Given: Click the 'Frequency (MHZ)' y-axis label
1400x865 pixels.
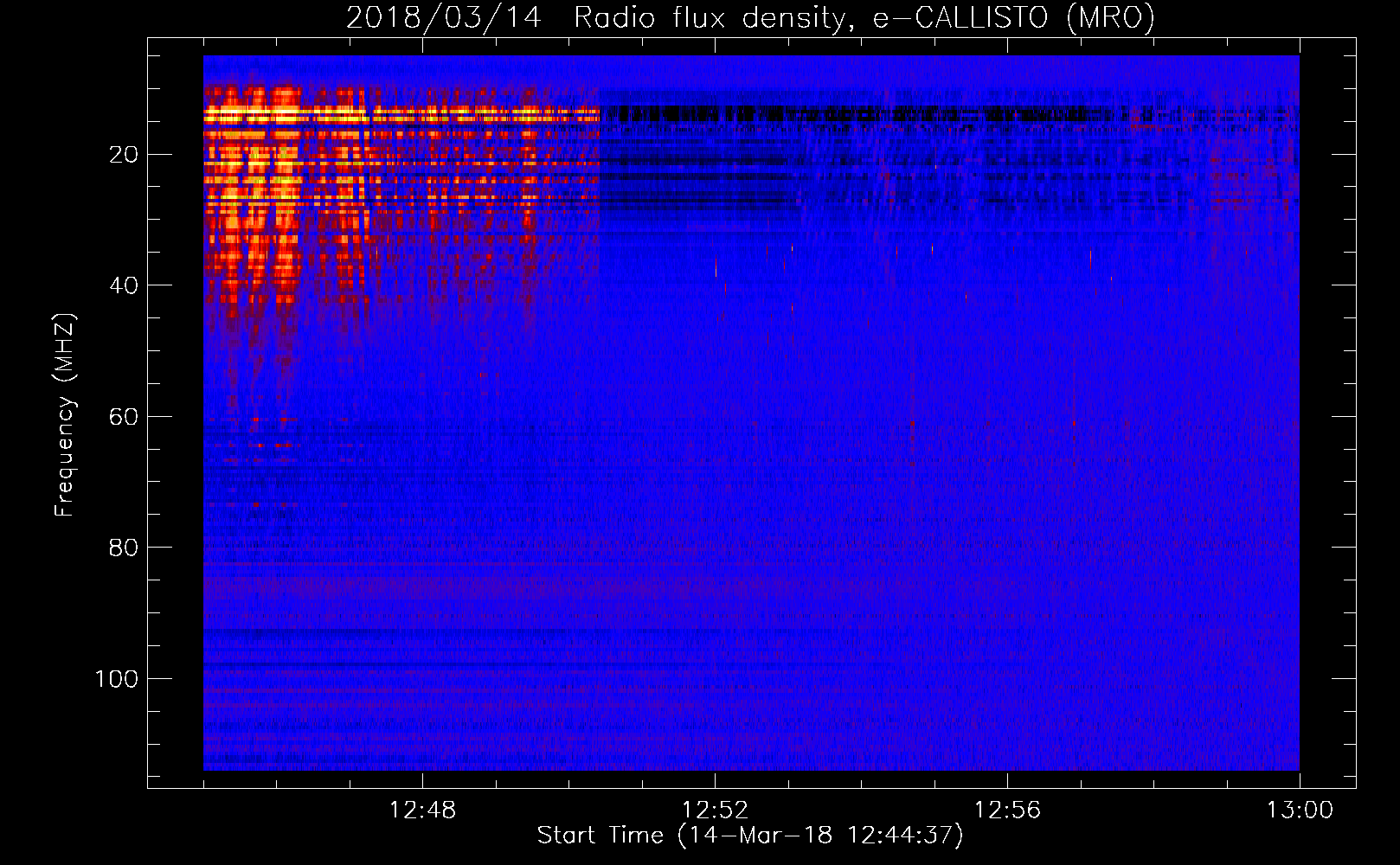Looking at the screenshot, I should point(65,415).
